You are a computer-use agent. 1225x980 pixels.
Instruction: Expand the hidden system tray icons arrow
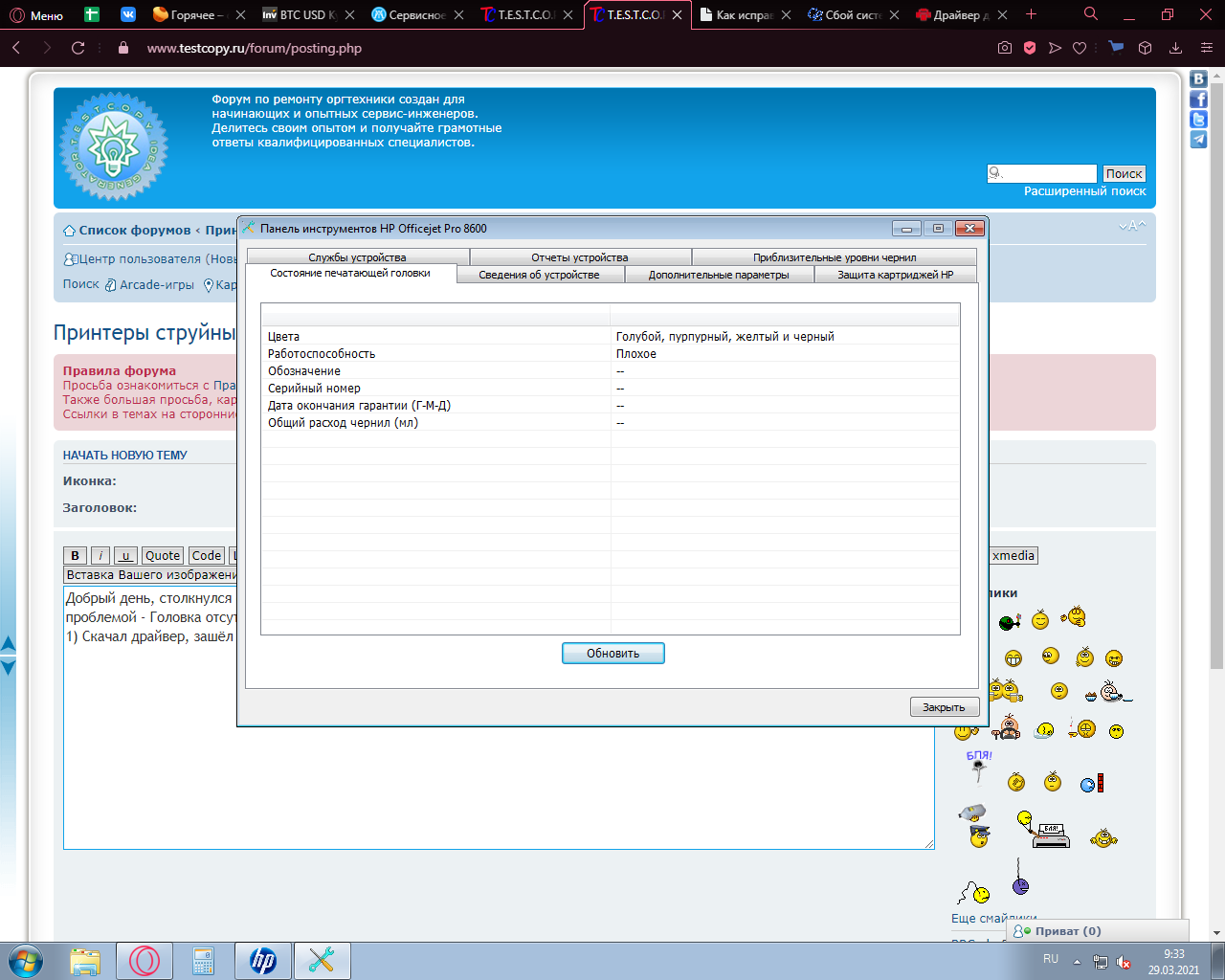click(1077, 962)
